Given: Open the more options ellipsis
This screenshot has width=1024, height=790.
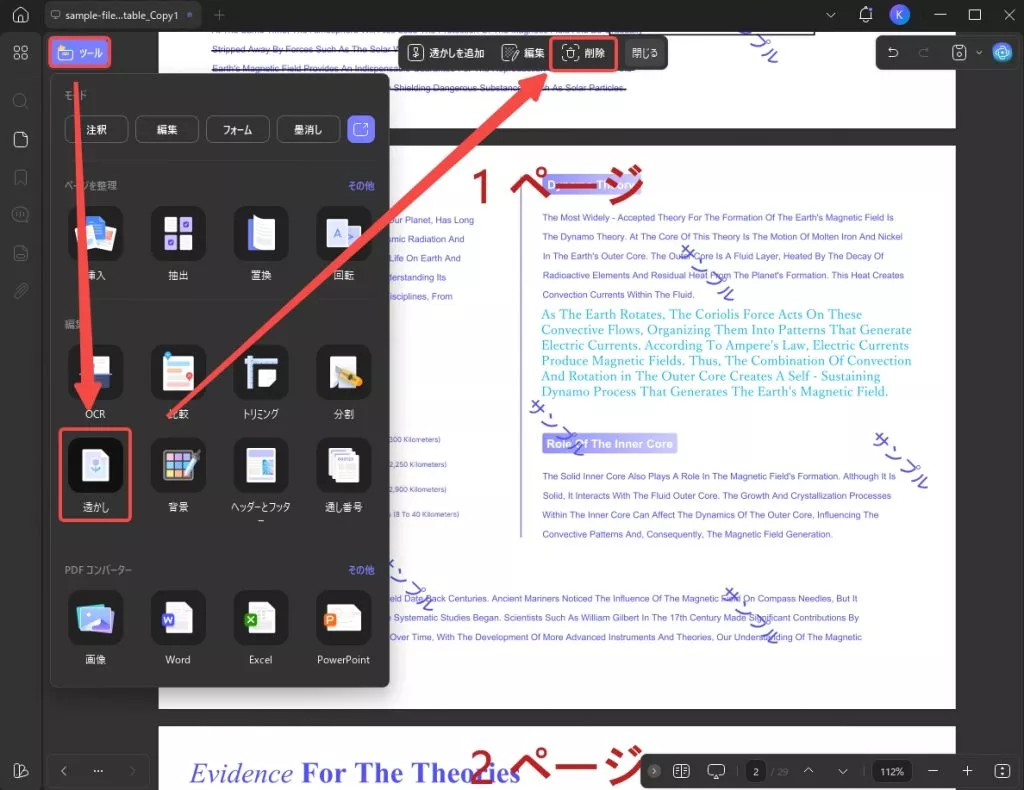Looking at the screenshot, I should (x=98, y=771).
